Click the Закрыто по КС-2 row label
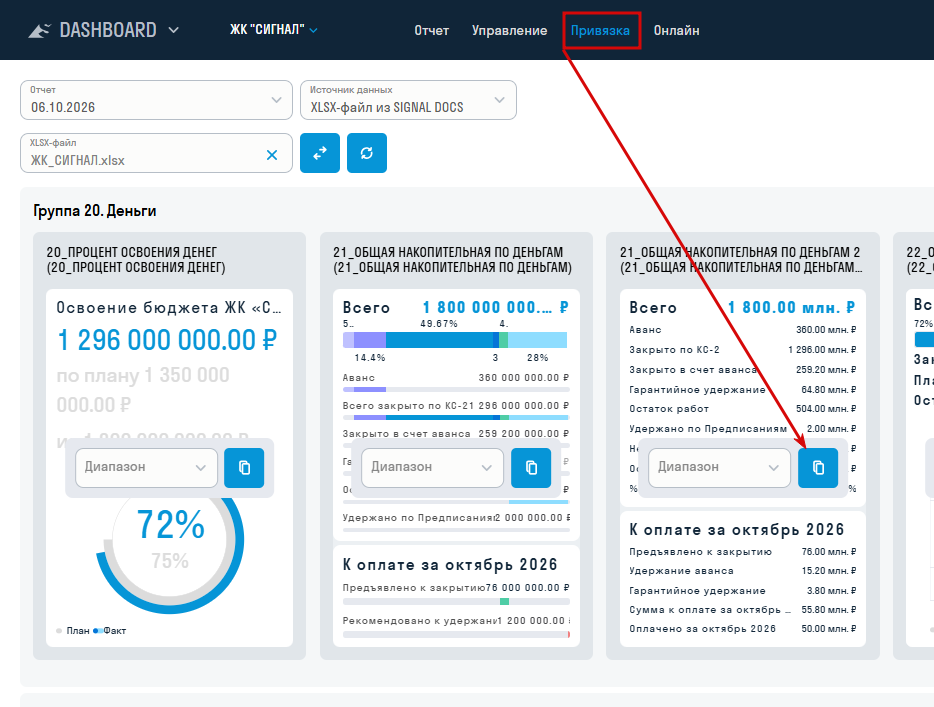 (x=674, y=350)
